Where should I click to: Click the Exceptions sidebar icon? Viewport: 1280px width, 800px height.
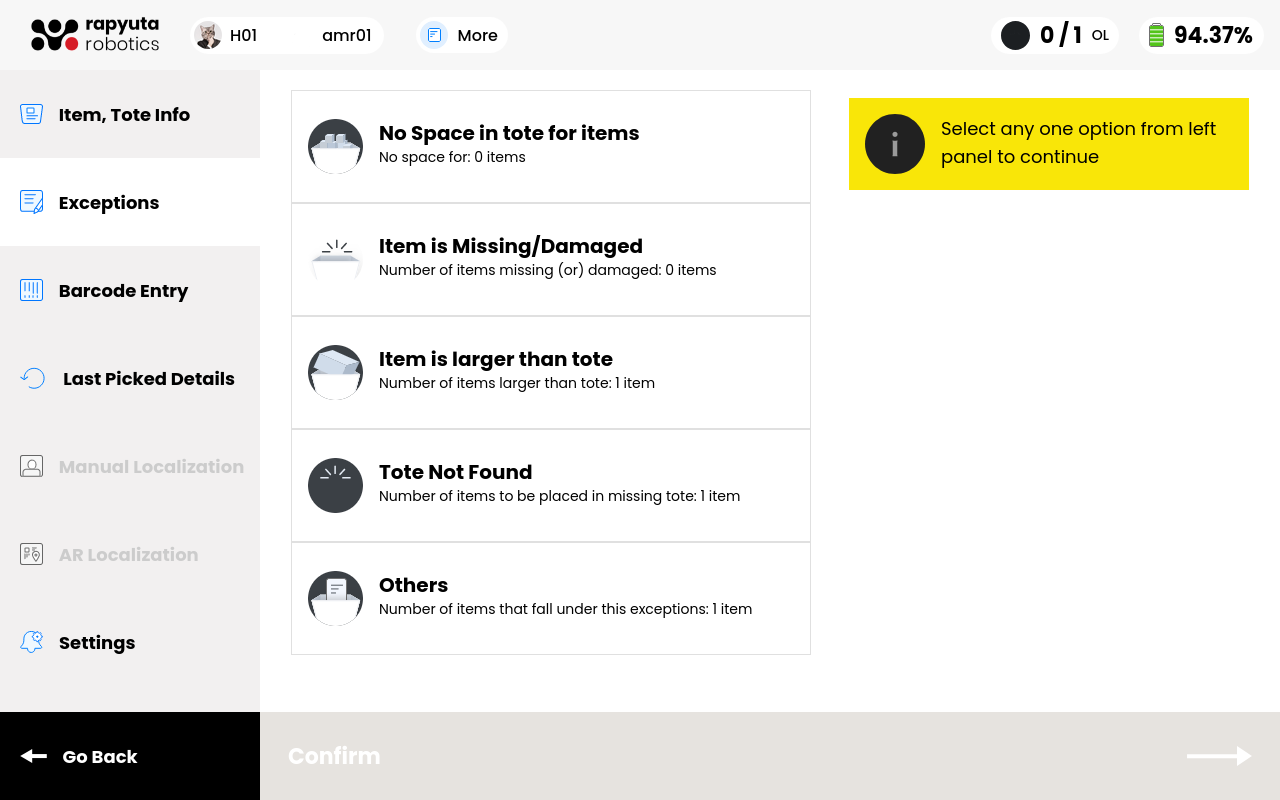(32, 202)
